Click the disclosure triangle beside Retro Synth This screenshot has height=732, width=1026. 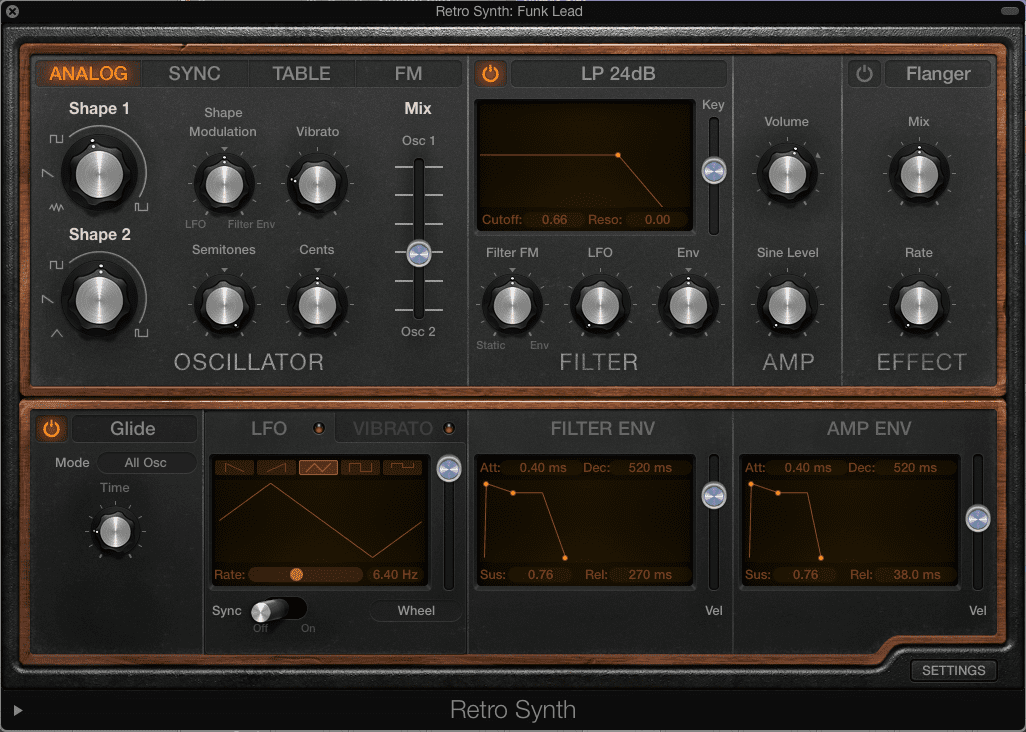[x=16, y=710]
